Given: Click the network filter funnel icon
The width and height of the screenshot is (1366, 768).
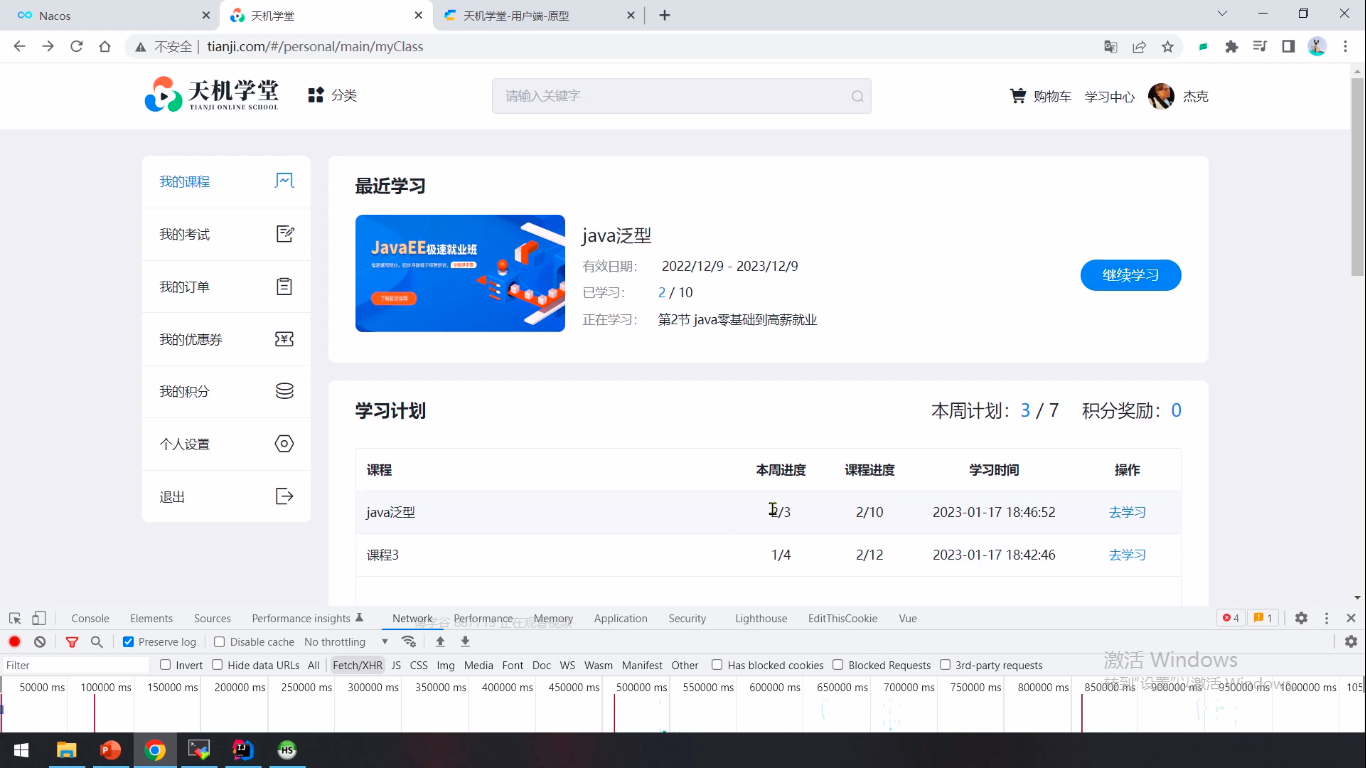Looking at the screenshot, I should point(72,642).
